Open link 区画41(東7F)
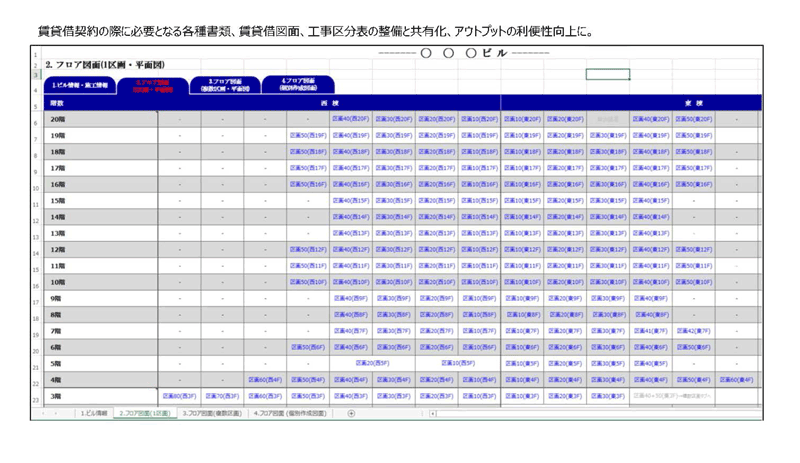Image resolution: width=800 pixels, height=463 pixels. pyautogui.click(x=651, y=331)
